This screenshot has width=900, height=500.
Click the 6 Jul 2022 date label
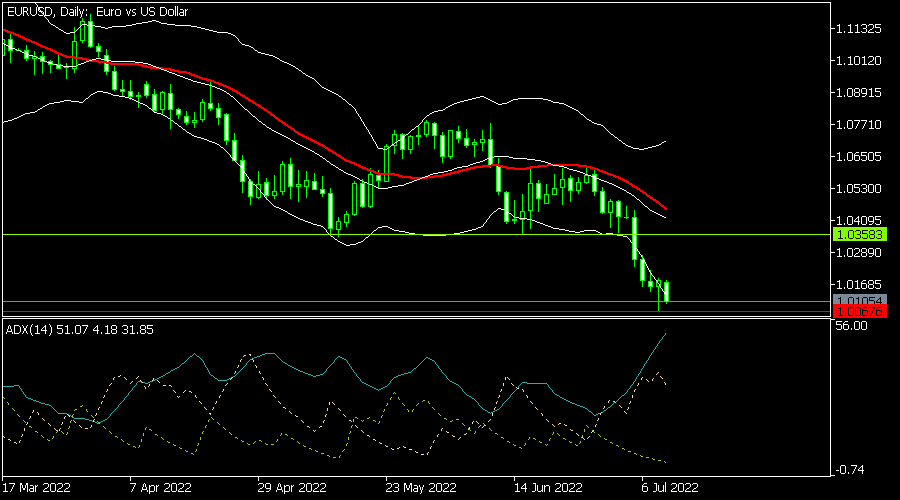(670, 488)
